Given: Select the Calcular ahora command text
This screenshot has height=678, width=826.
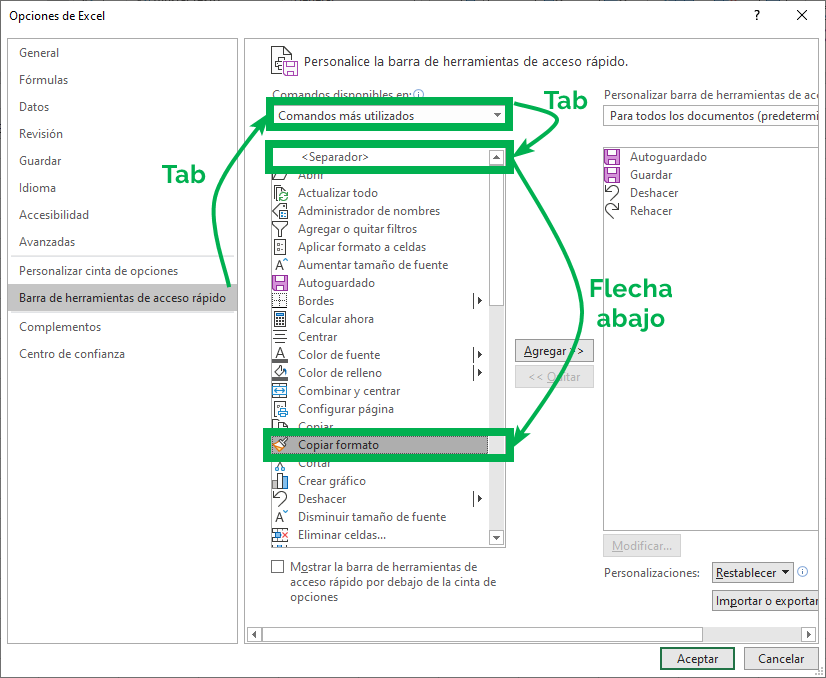Looking at the screenshot, I should (336, 319).
